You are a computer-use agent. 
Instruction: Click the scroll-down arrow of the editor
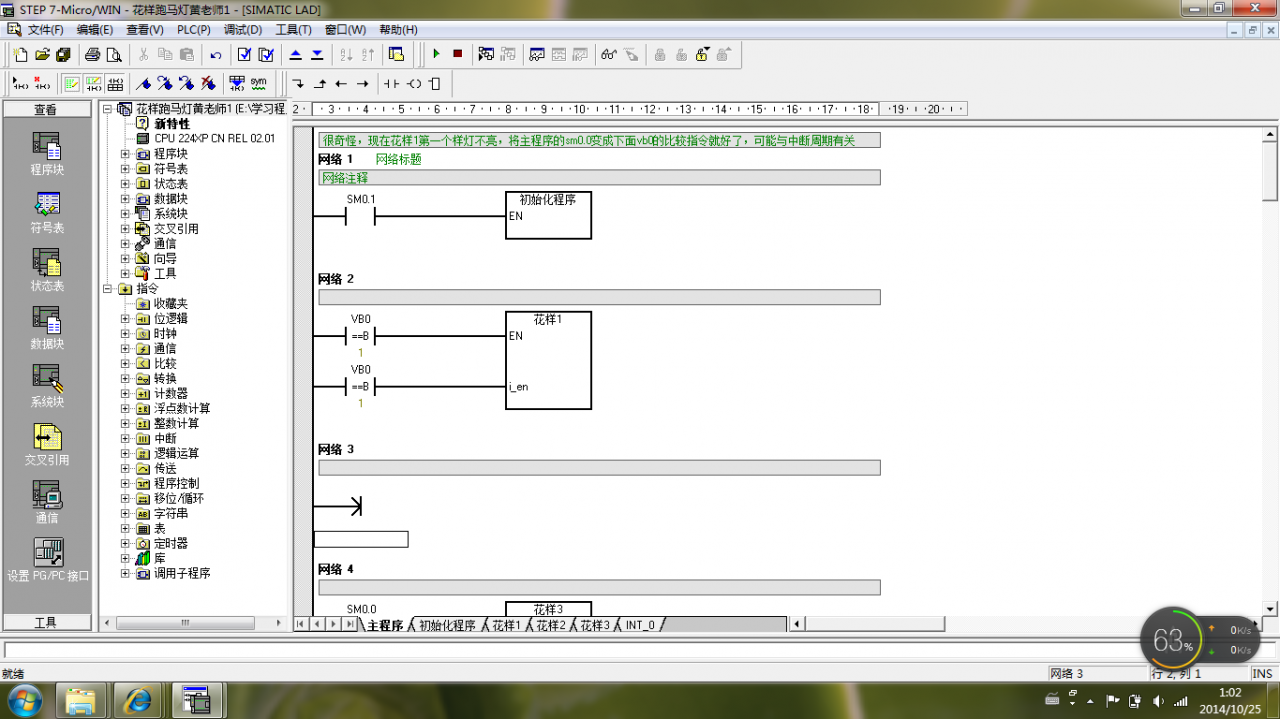tap(1270, 608)
